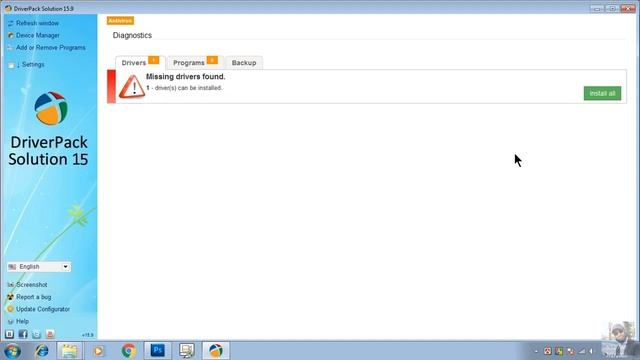Switch to Photoshop in the taskbar
Image resolution: width=640 pixels, height=360 pixels.
click(158, 351)
